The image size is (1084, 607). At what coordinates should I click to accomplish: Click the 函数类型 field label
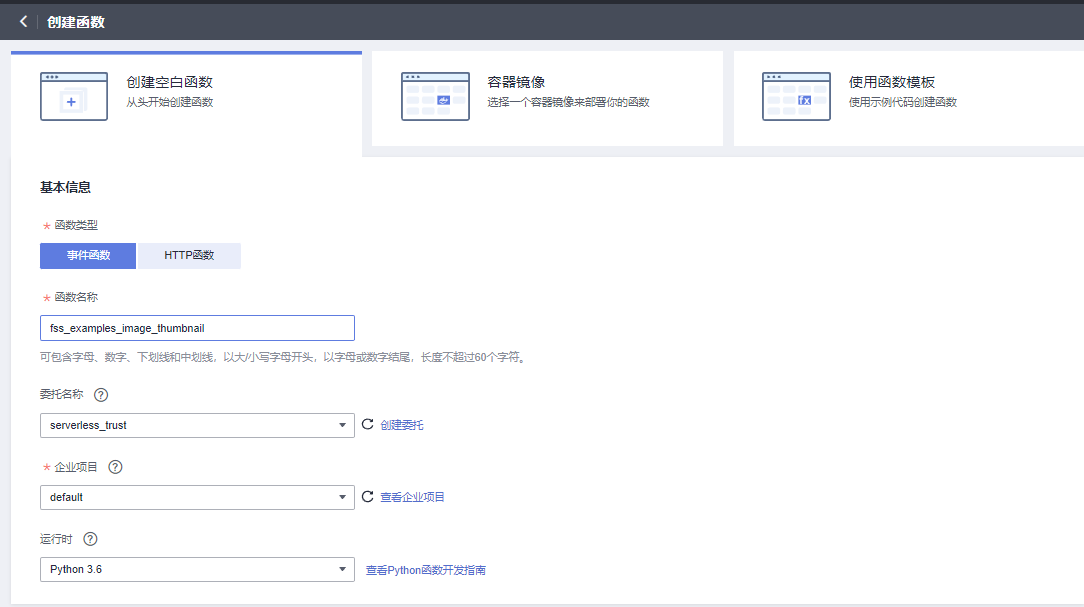click(76, 225)
